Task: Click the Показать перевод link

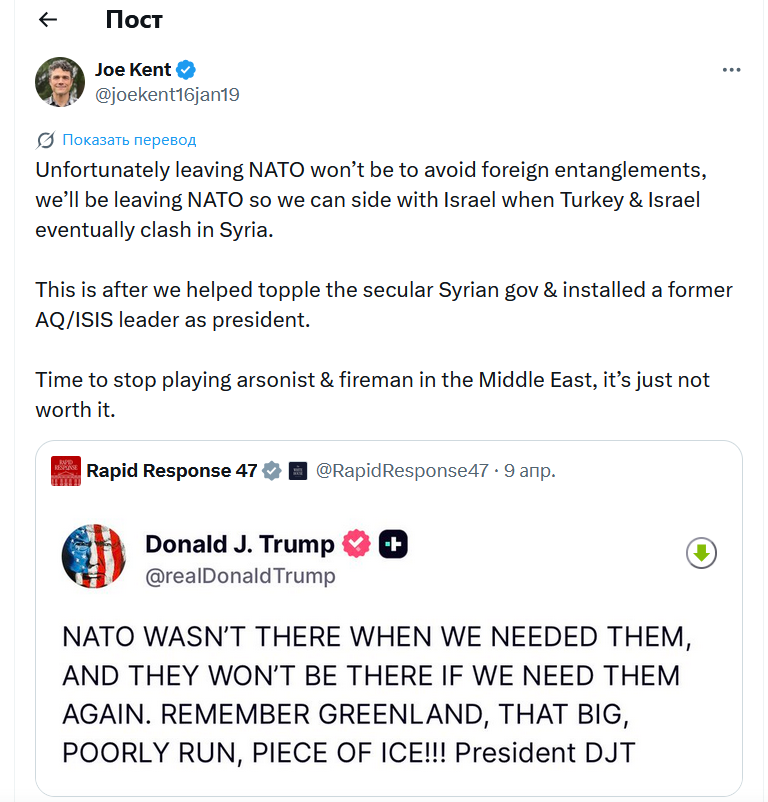Action: tap(129, 140)
